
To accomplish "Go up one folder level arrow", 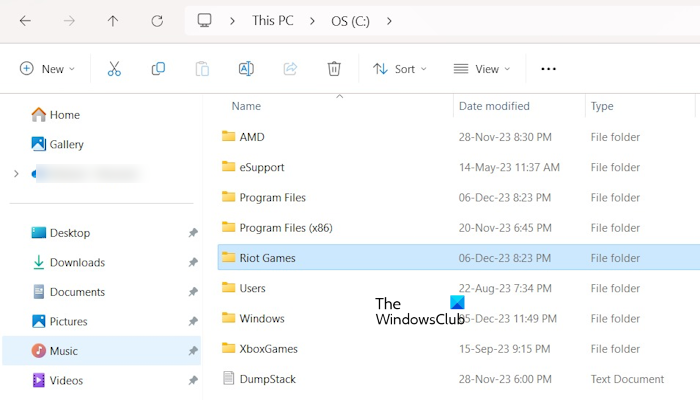I will point(113,20).
